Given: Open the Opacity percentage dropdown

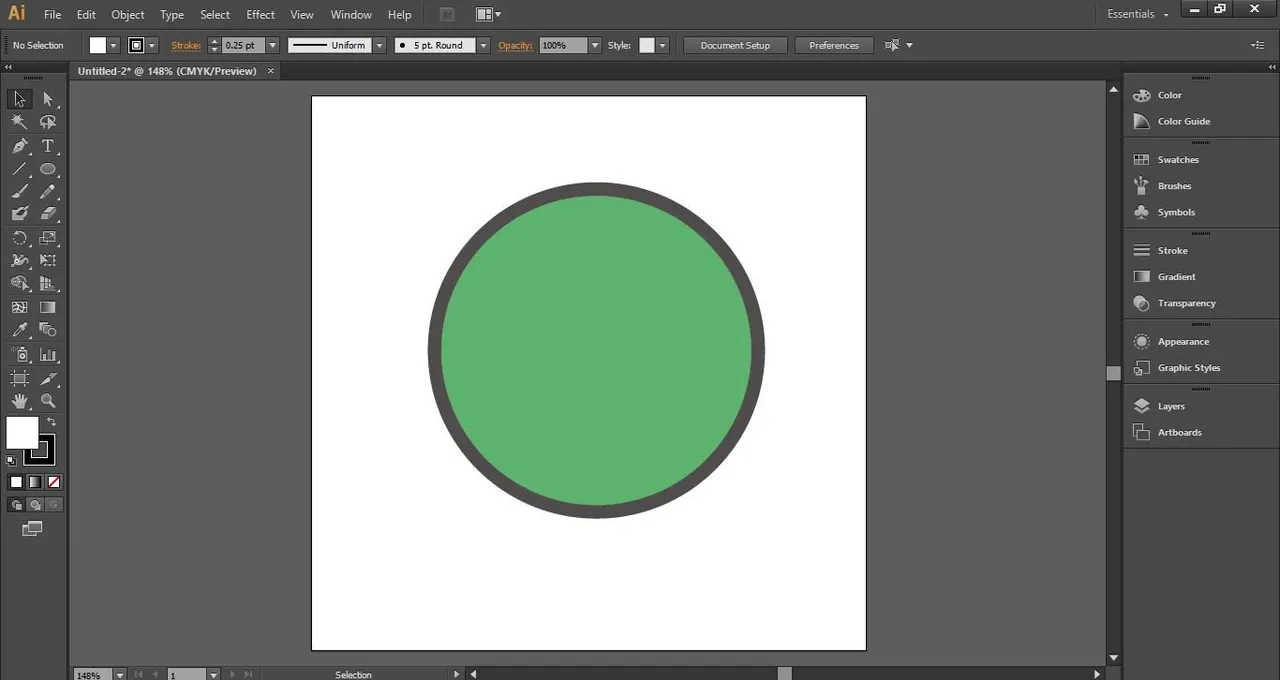Looking at the screenshot, I should click(595, 45).
